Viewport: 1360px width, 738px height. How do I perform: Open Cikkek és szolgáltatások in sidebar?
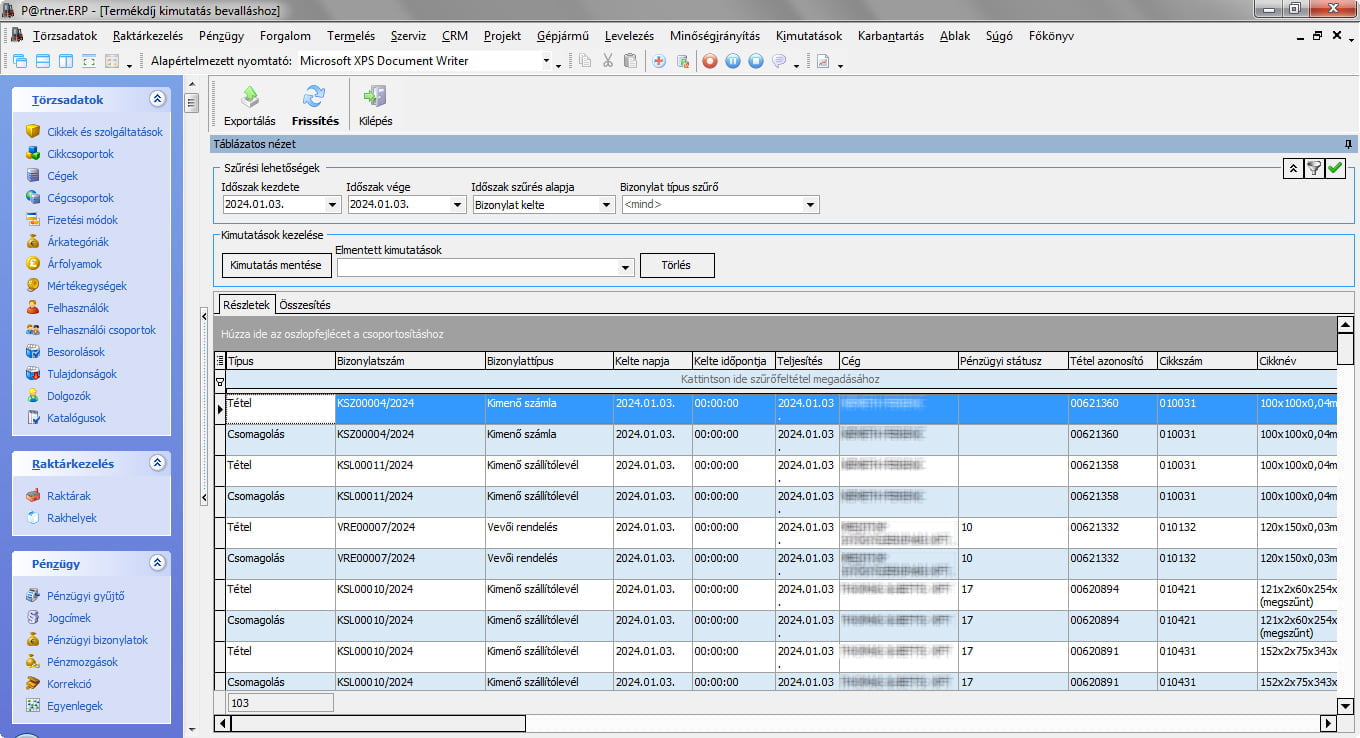coord(104,132)
